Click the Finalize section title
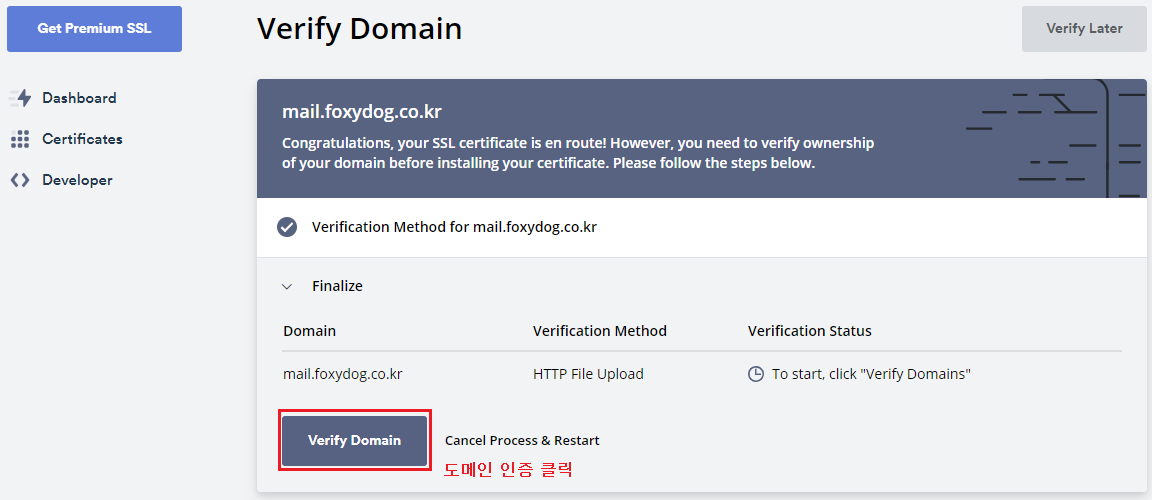Image resolution: width=1152 pixels, height=500 pixels. point(337,286)
